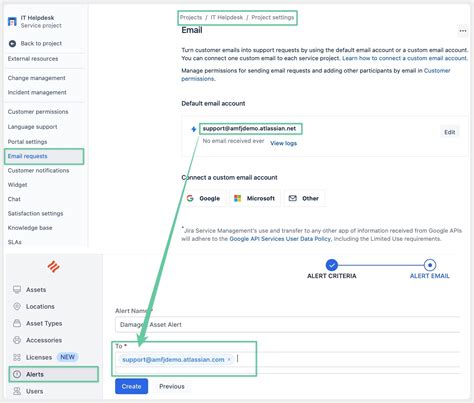Click the Back to project arrow icon
The image size is (474, 403).
[12, 44]
